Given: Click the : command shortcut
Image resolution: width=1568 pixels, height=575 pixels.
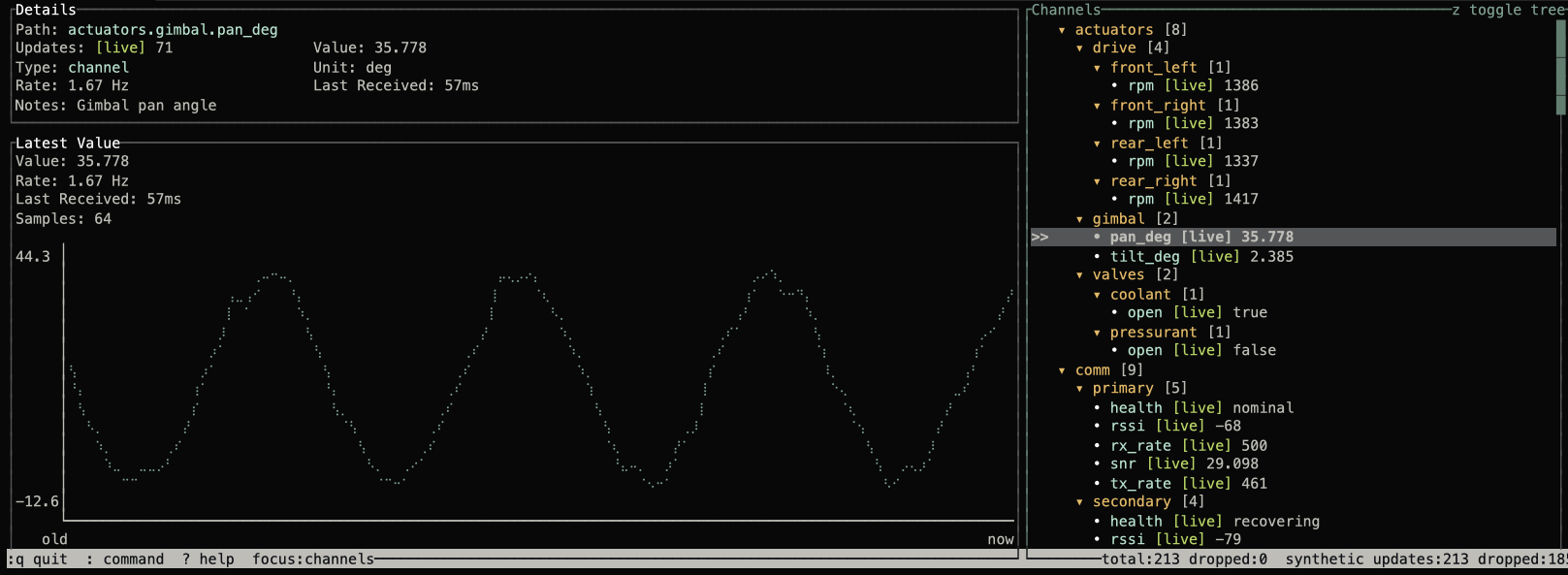Looking at the screenshot, I should (125, 559).
